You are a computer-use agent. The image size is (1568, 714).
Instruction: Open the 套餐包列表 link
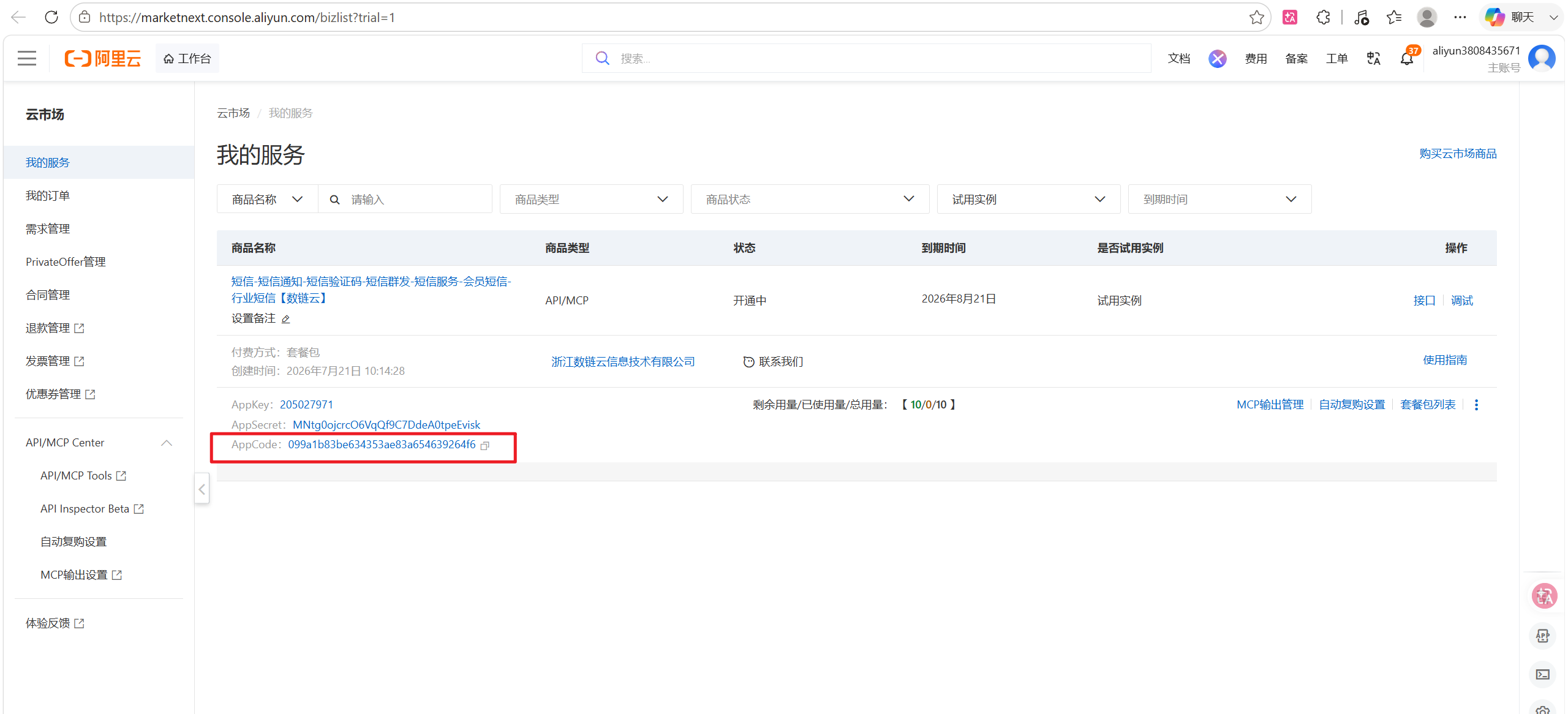[x=1428, y=405]
